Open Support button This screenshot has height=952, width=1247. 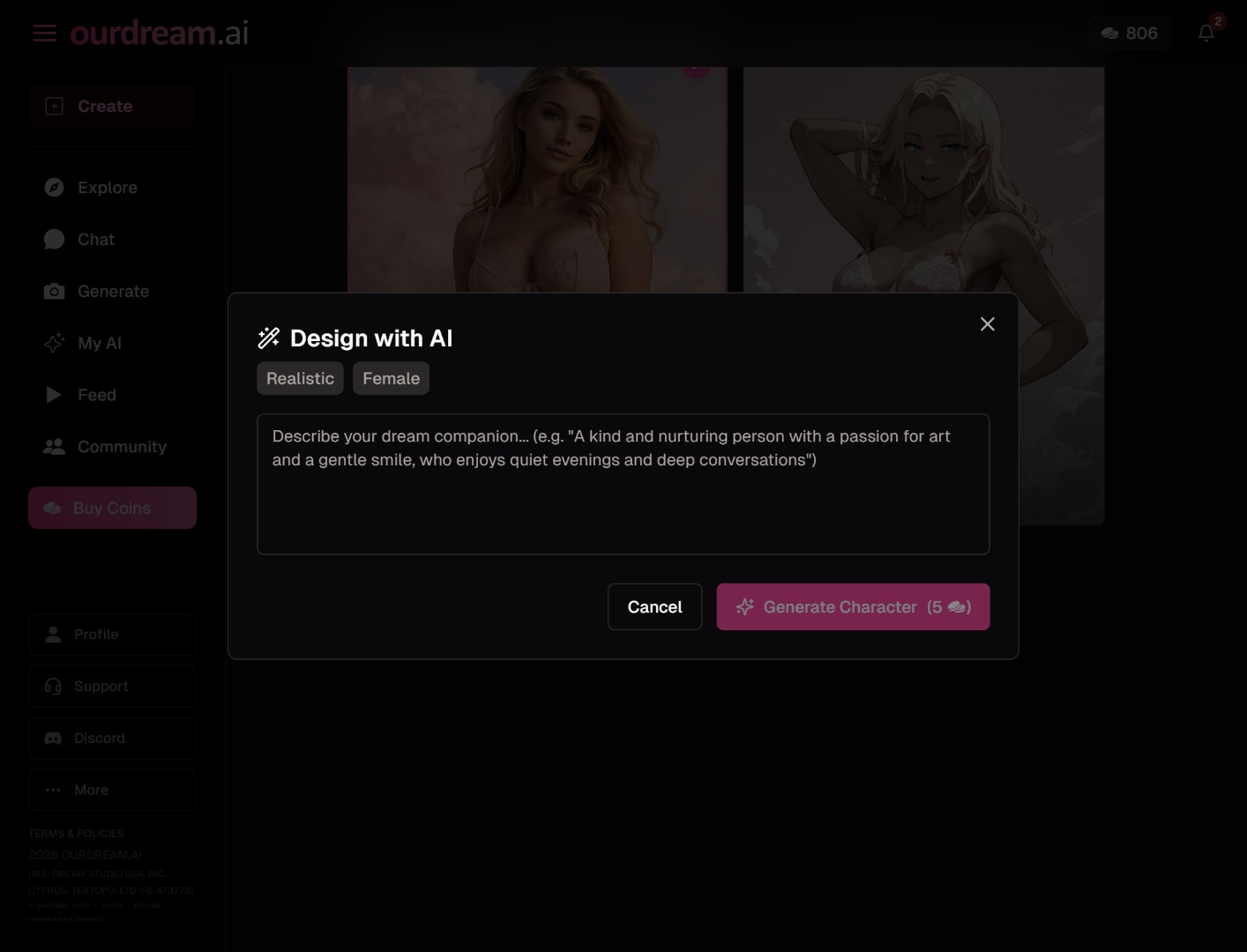pos(112,686)
